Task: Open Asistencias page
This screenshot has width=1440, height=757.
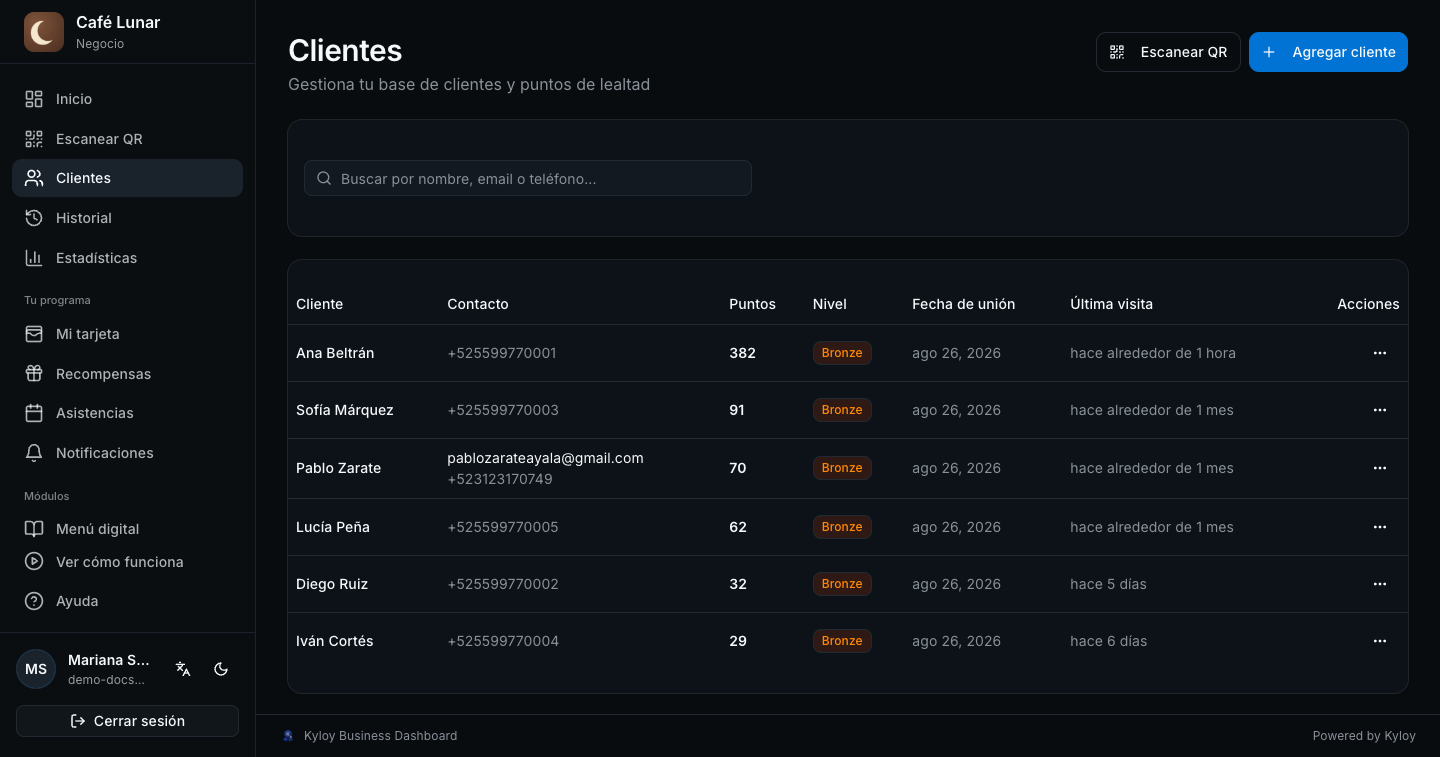Action: point(127,413)
